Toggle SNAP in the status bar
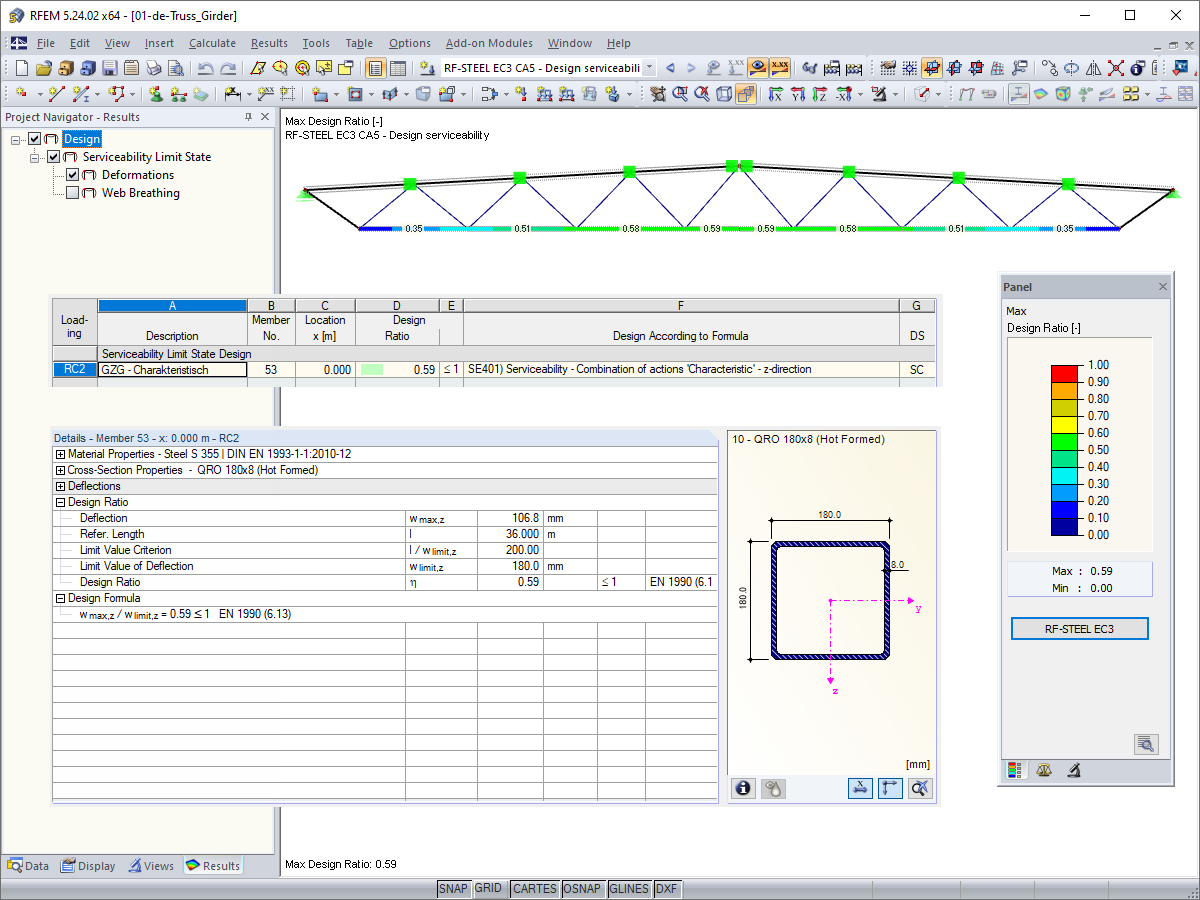The width and height of the screenshot is (1200, 900). [454, 888]
